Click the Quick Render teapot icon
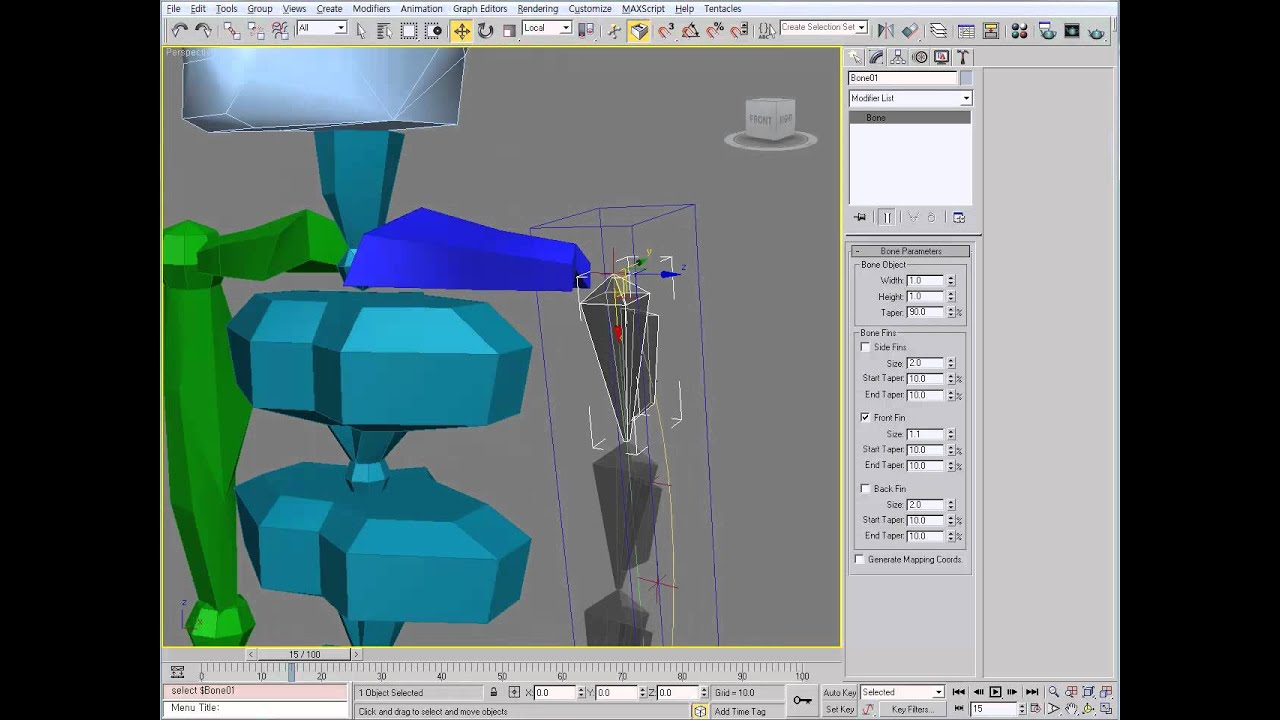Screen dimensions: 1280x720 (x=1096, y=32)
